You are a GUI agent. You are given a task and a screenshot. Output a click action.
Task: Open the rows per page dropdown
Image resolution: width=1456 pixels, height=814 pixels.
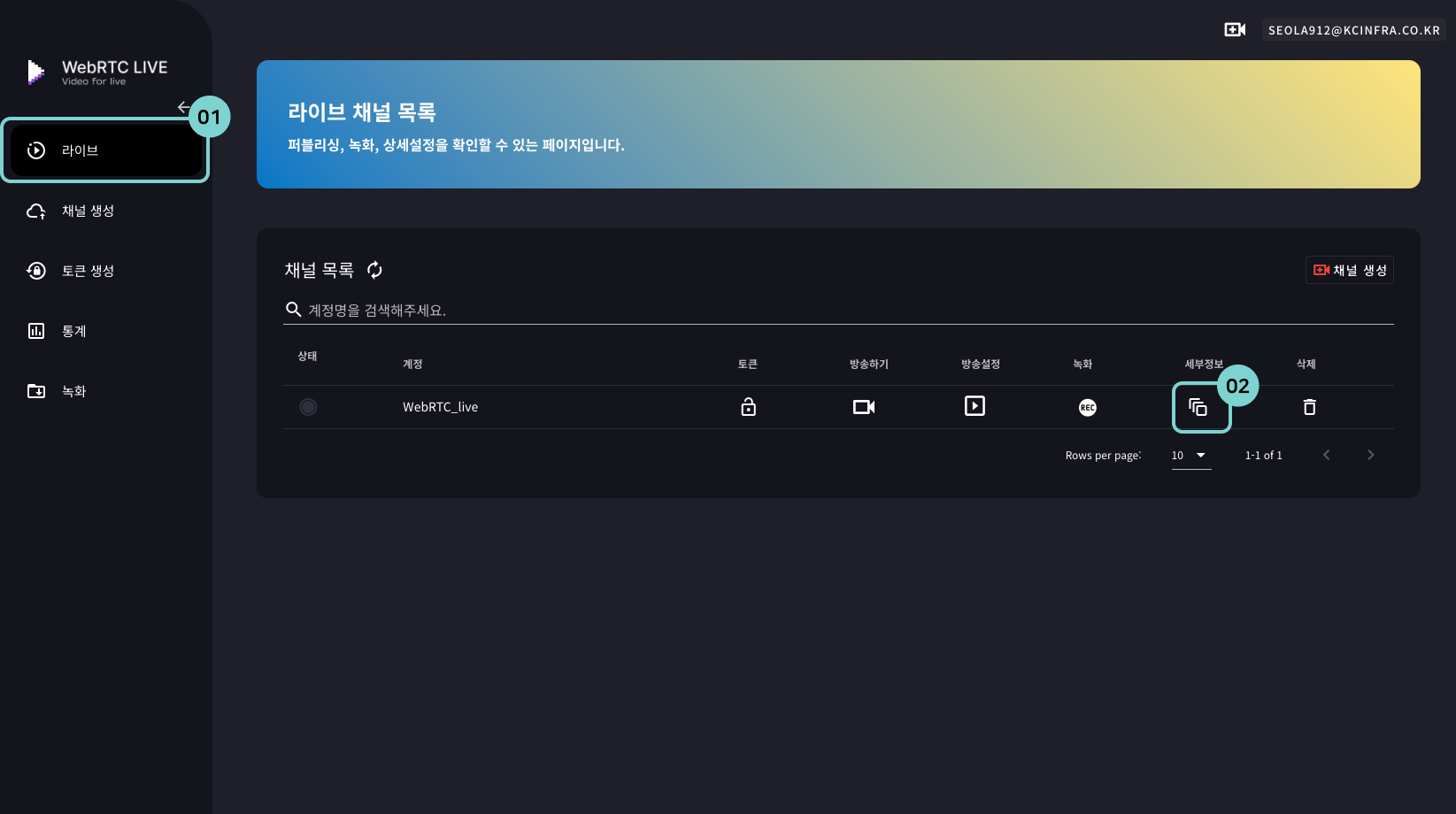[x=1190, y=456]
